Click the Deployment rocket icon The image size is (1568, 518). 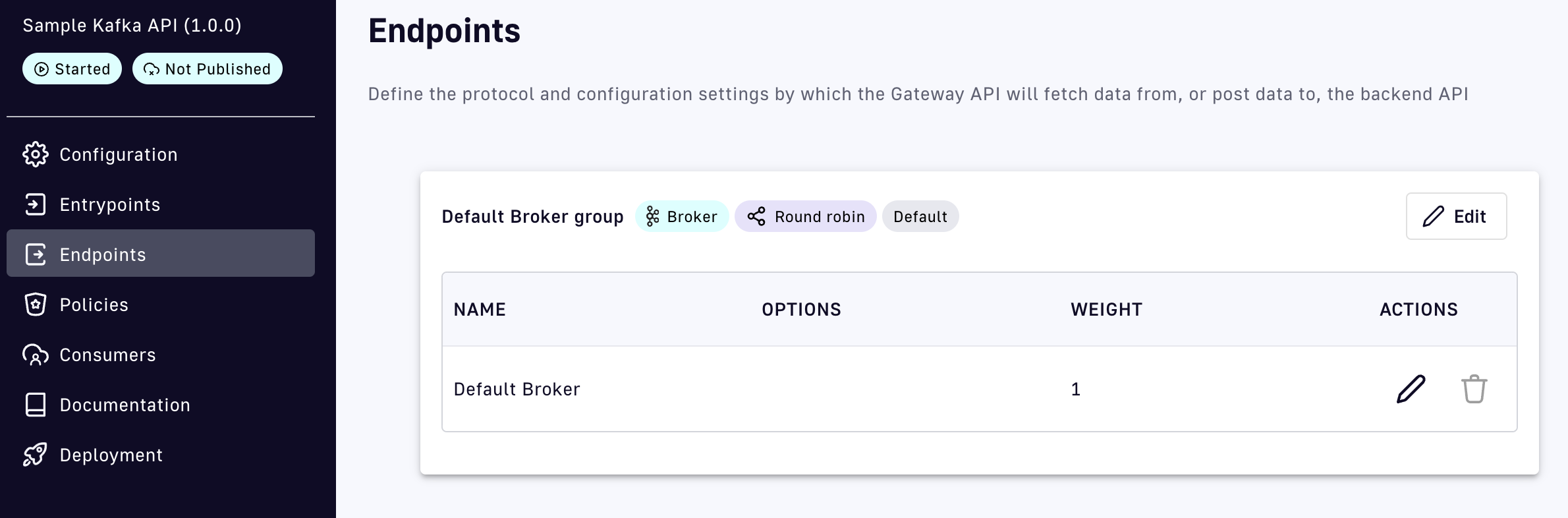tap(36, 455)
